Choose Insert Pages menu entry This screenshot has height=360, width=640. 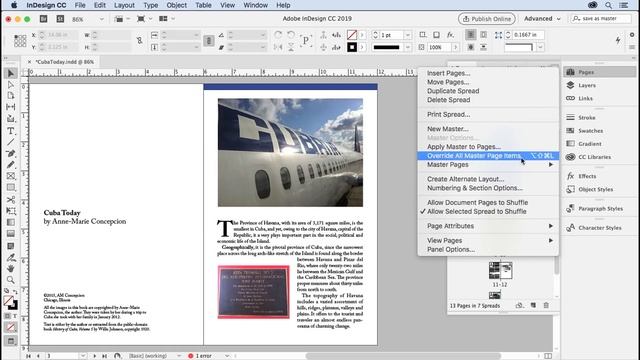pos(448,73)
